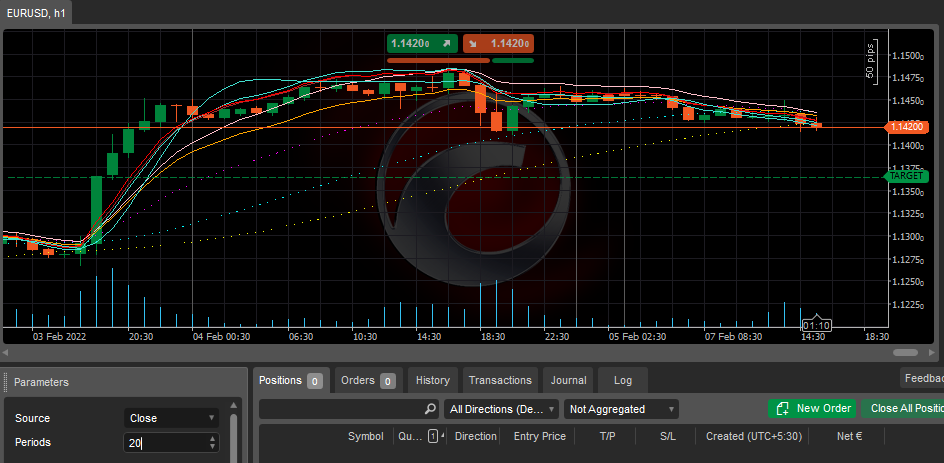Viewport: 944px width, 463px height.
Task: Click the T/P column header
Action: pos(607,436)
